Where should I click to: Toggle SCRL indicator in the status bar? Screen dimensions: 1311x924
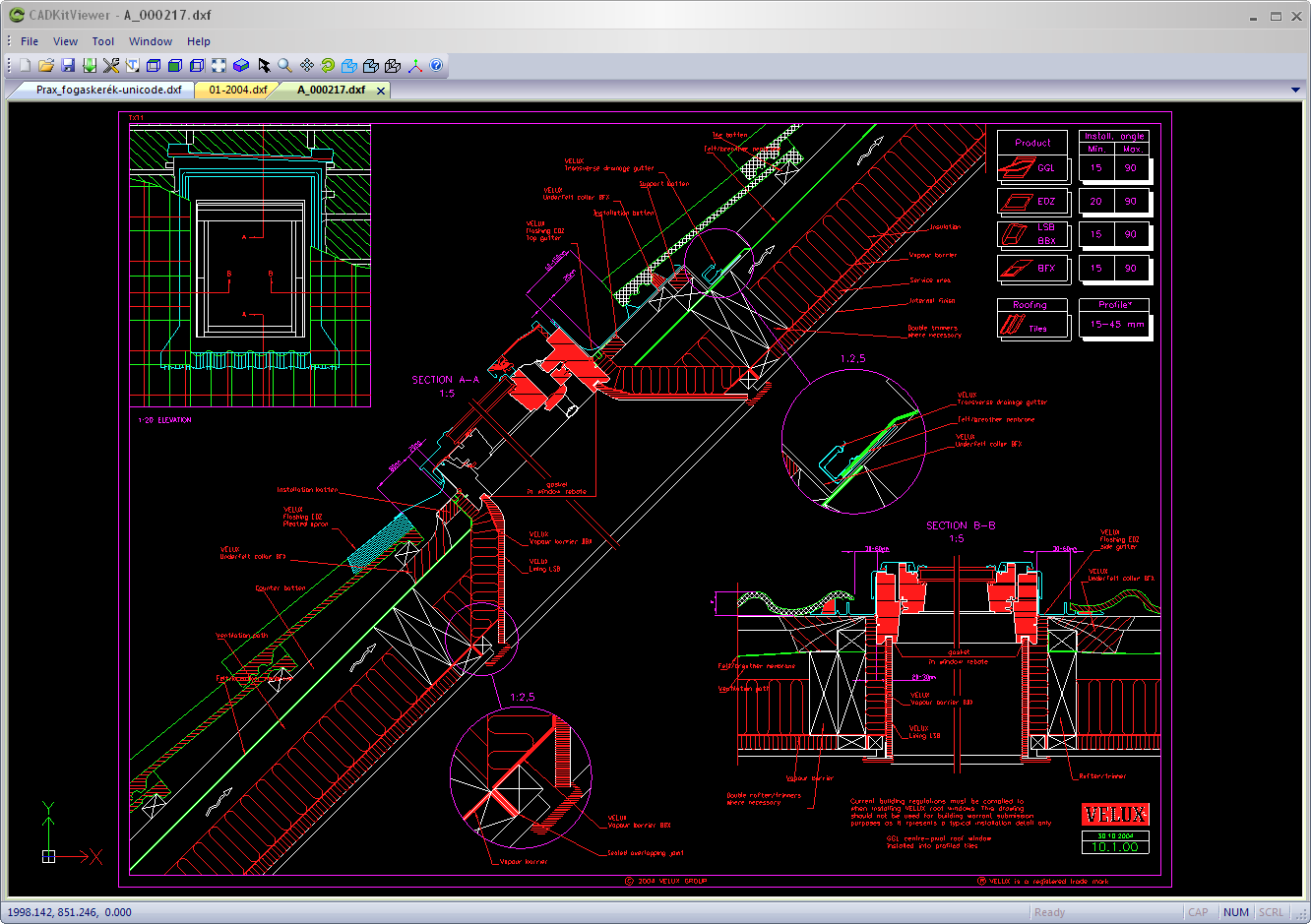tap(1271, 912)
